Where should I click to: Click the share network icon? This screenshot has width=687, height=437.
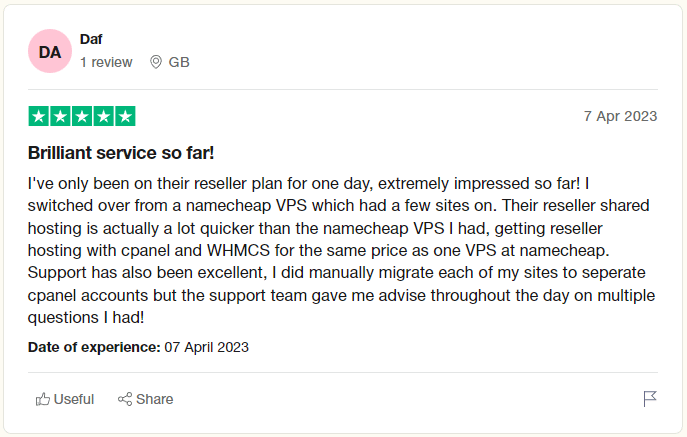[125, 399]
